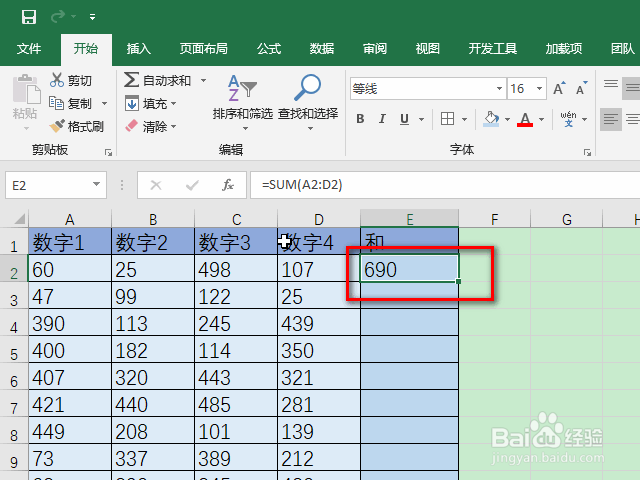
Task: Click the top align icon
Action: point(611,84)
